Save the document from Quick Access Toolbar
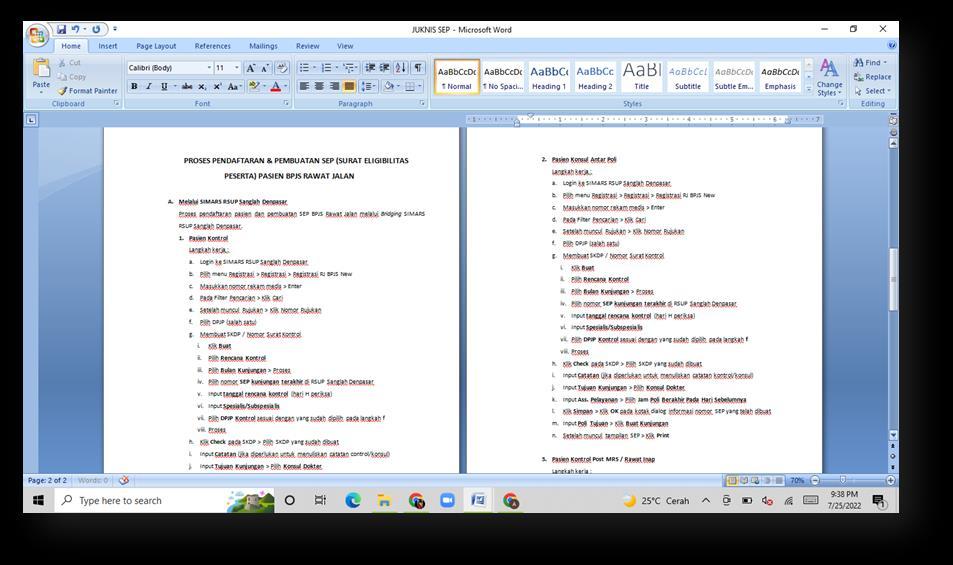 click(x=61, y=29)
